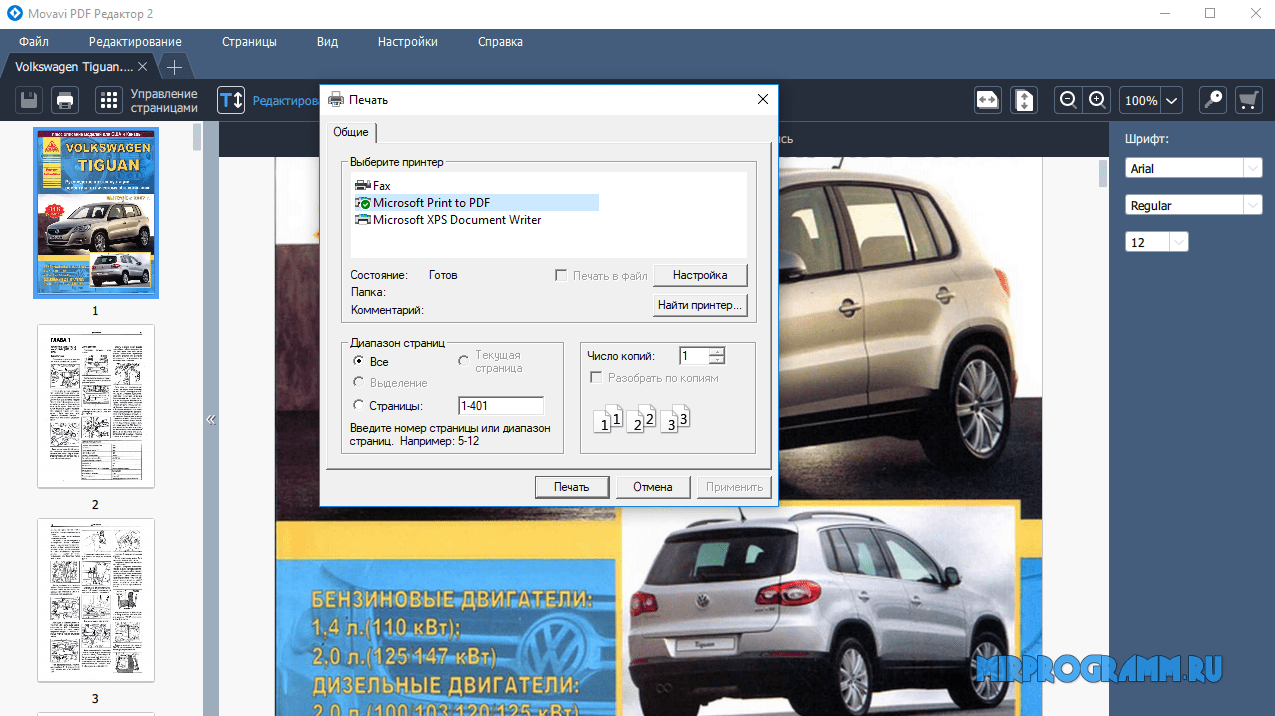Screen dimensions: 1275x716
Task: Click the printer icon in the main toolbar
Action: coord(64,100)
